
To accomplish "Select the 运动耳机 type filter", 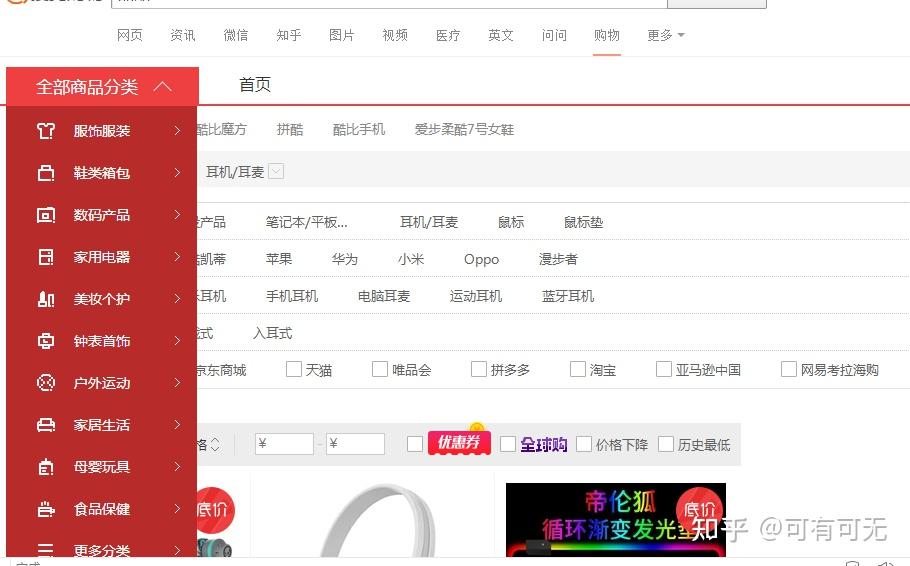I will pyautogui.click(x=476, y=296).
